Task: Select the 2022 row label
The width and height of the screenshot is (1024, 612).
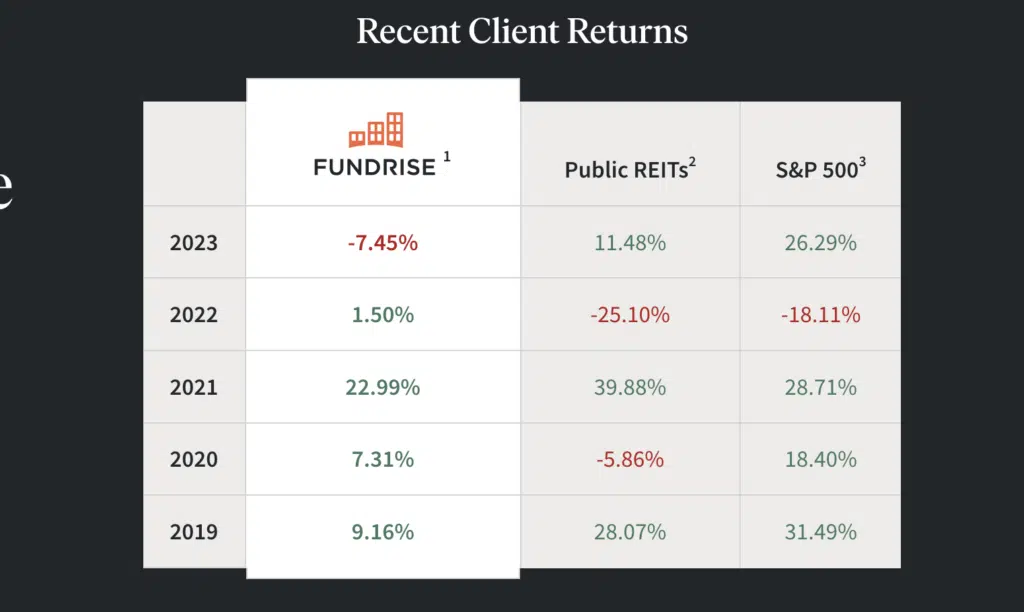Action: (194, 315)
